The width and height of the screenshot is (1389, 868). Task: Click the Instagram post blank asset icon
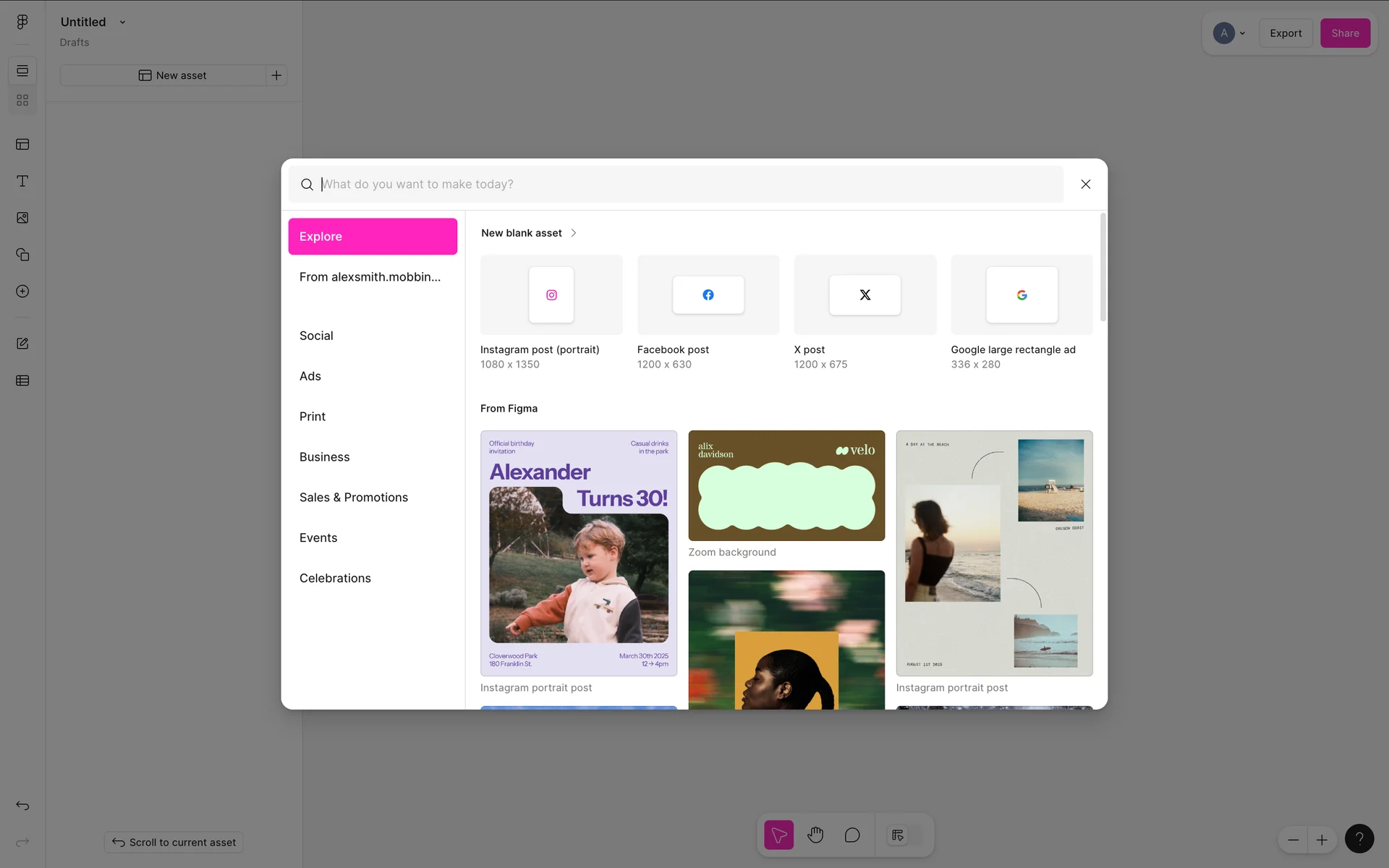tap(551, 294)
